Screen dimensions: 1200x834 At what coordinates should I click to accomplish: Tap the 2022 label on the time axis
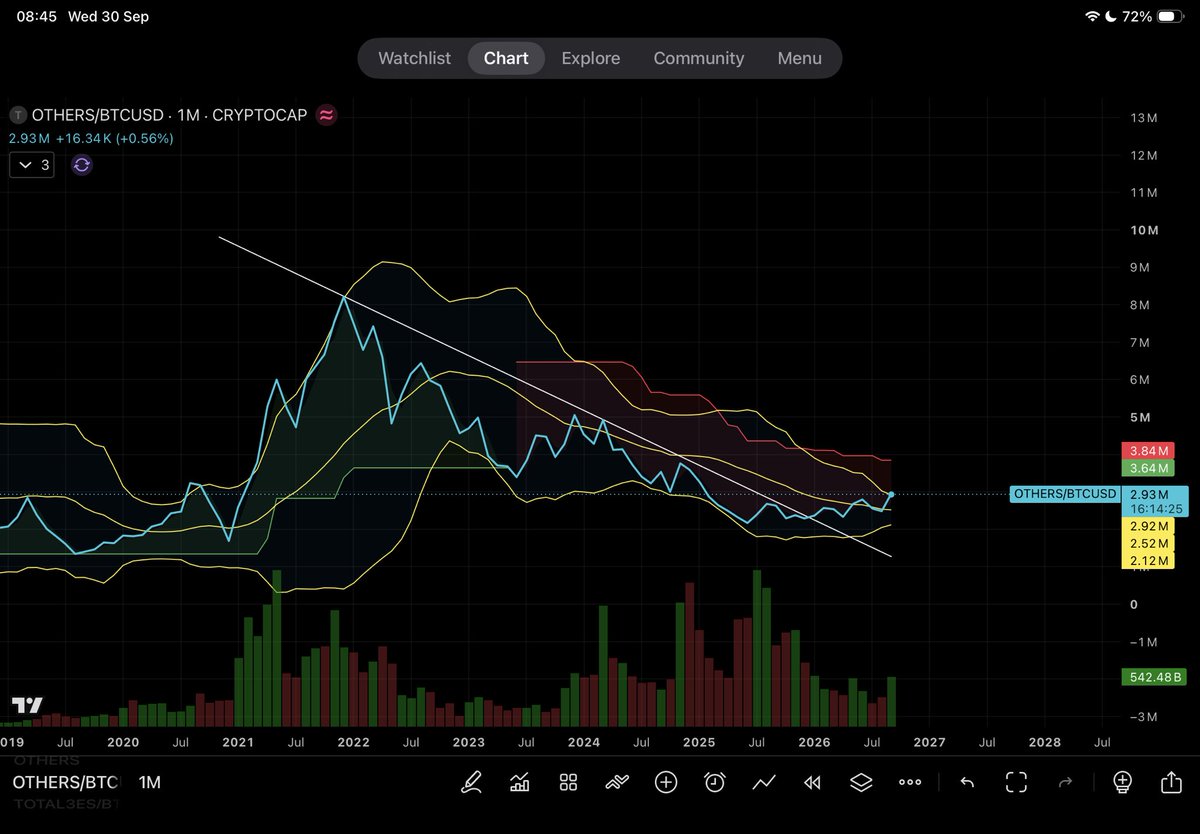(x=353, y=743)
